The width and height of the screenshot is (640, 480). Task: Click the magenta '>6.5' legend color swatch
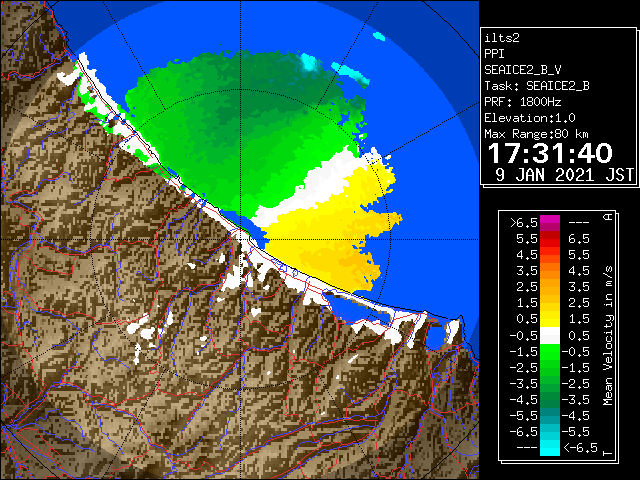(550, 223)
